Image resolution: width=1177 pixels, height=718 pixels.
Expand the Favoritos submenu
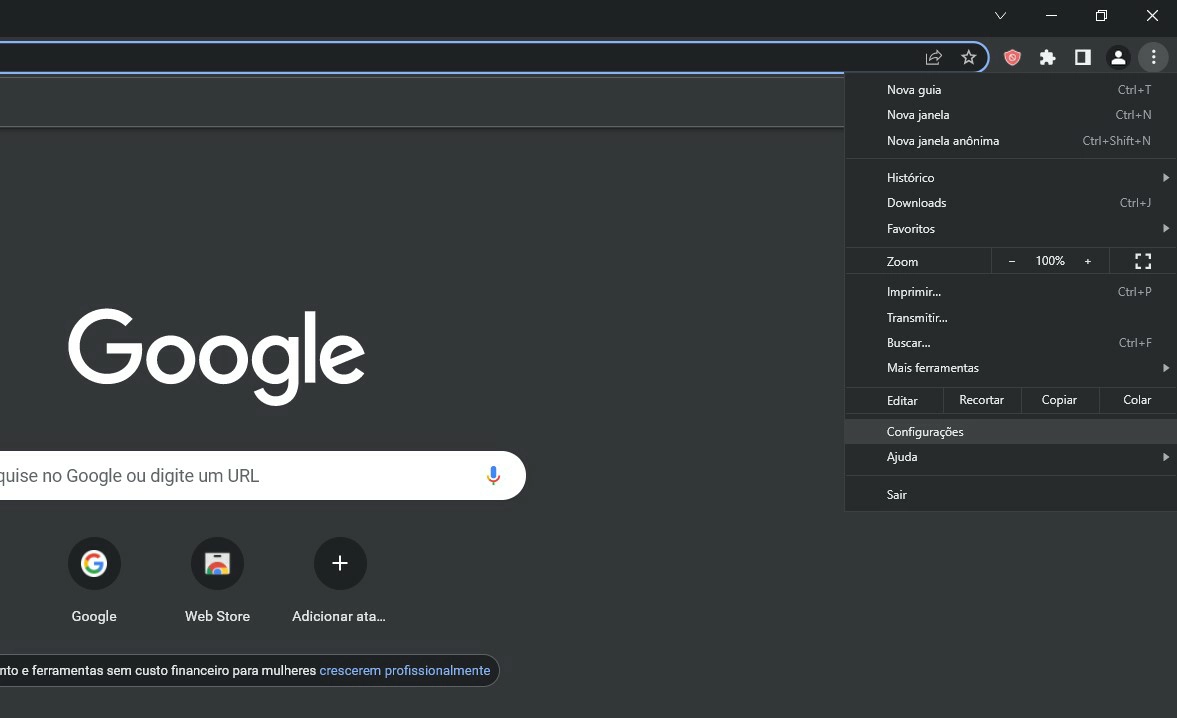(x=1010, y=229)
